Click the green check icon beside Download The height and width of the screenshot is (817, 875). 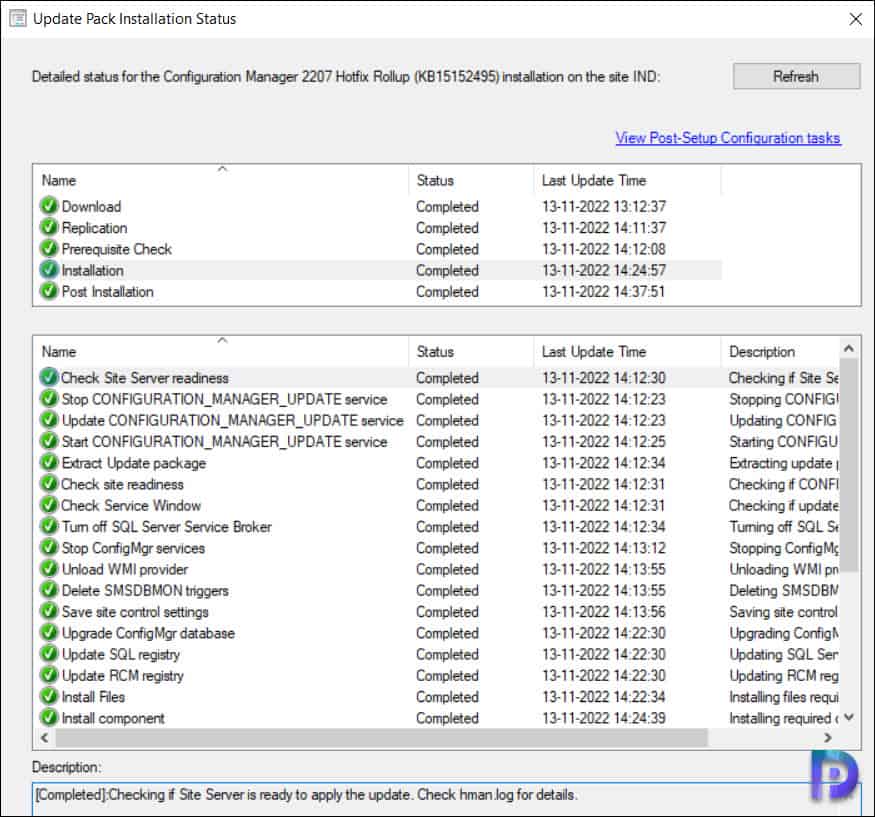(x=49, y=206)
